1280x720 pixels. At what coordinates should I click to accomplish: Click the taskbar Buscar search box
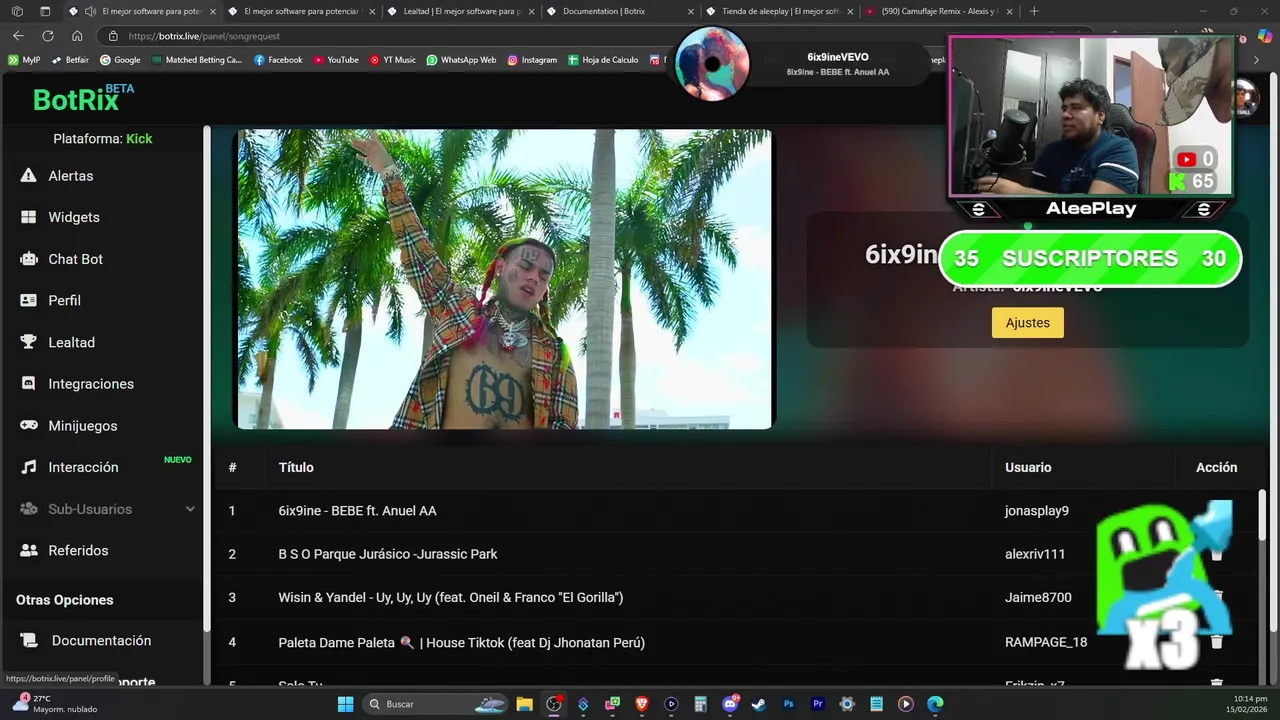click(x=435, y=704)
